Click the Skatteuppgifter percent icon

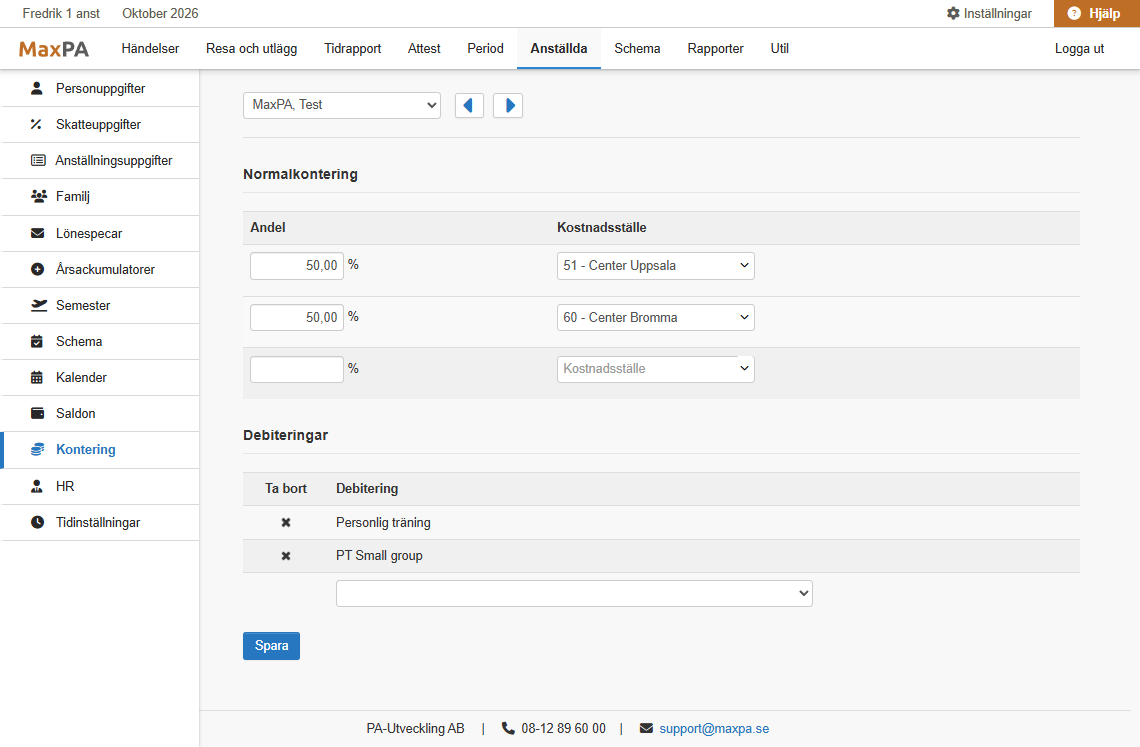click(x=36, y=124)
